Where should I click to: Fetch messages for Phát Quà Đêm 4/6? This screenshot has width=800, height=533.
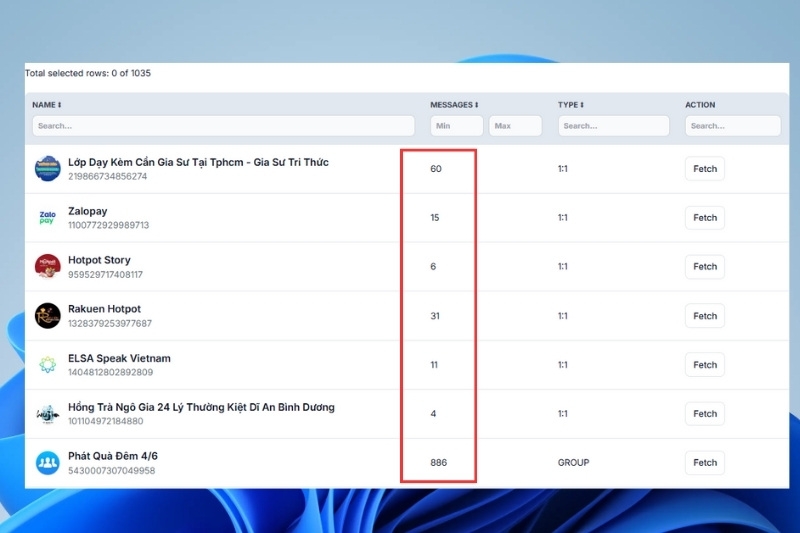705,463
